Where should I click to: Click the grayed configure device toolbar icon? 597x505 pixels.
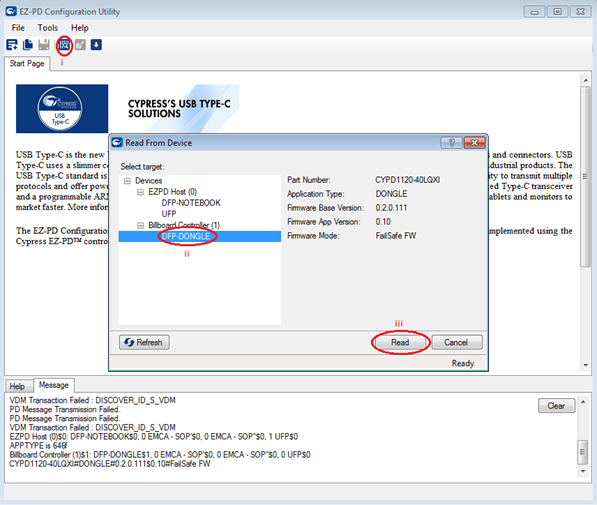coord(80,45)
